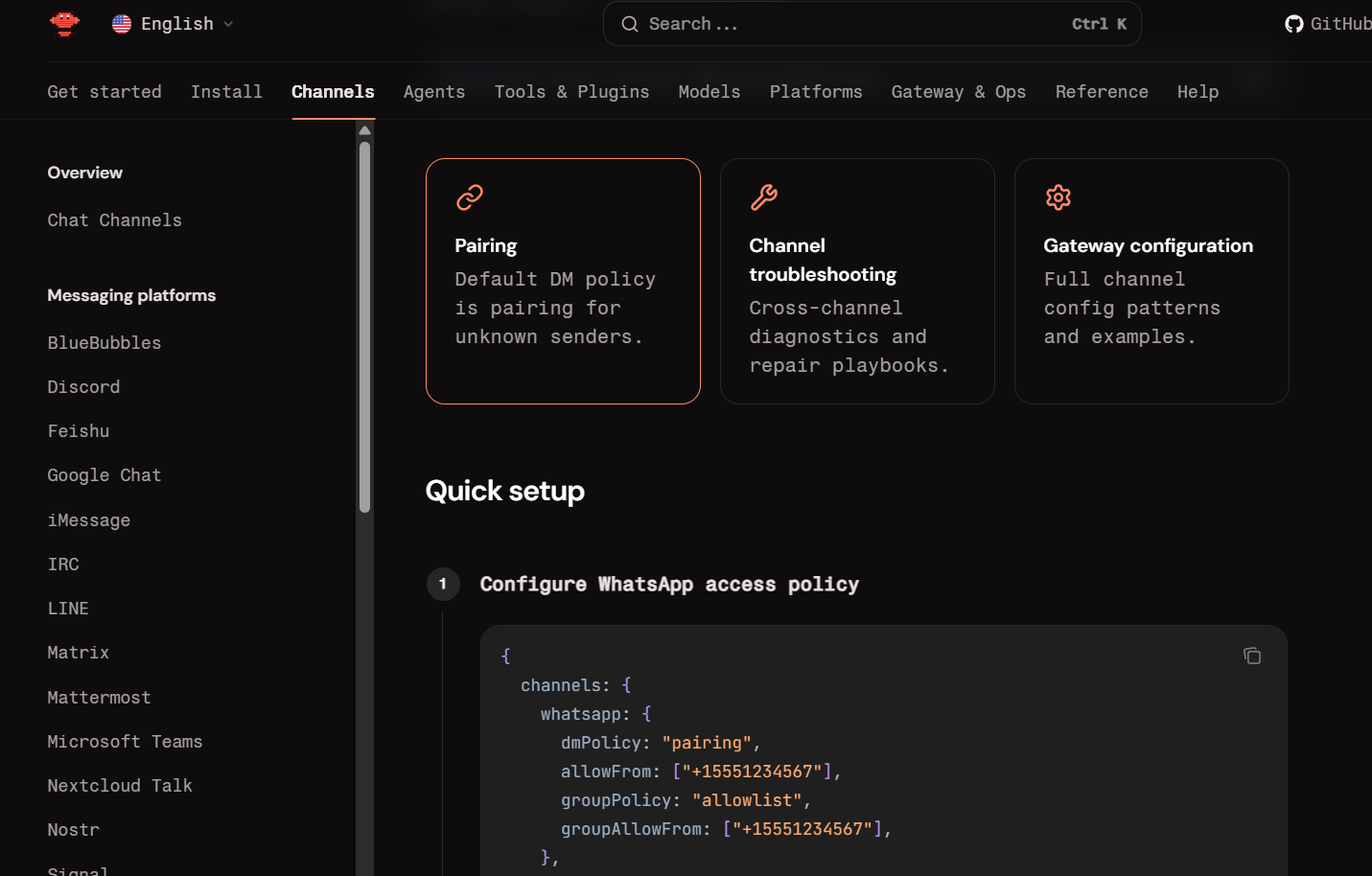1372x876 pixels.
Task: Click the groupPolicy "allowlist" code line
Action: tap(686, 800)
